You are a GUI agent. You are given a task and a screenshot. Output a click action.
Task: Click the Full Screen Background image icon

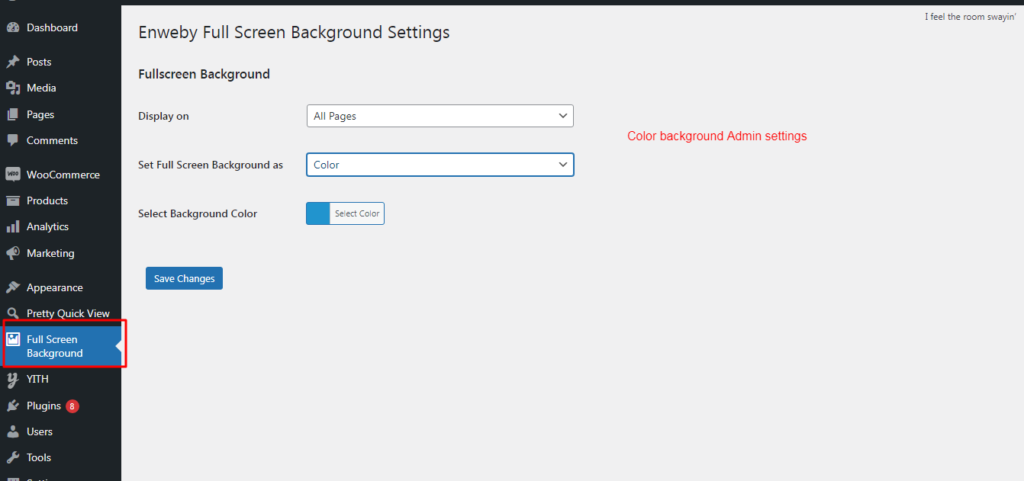coord(12,339)
